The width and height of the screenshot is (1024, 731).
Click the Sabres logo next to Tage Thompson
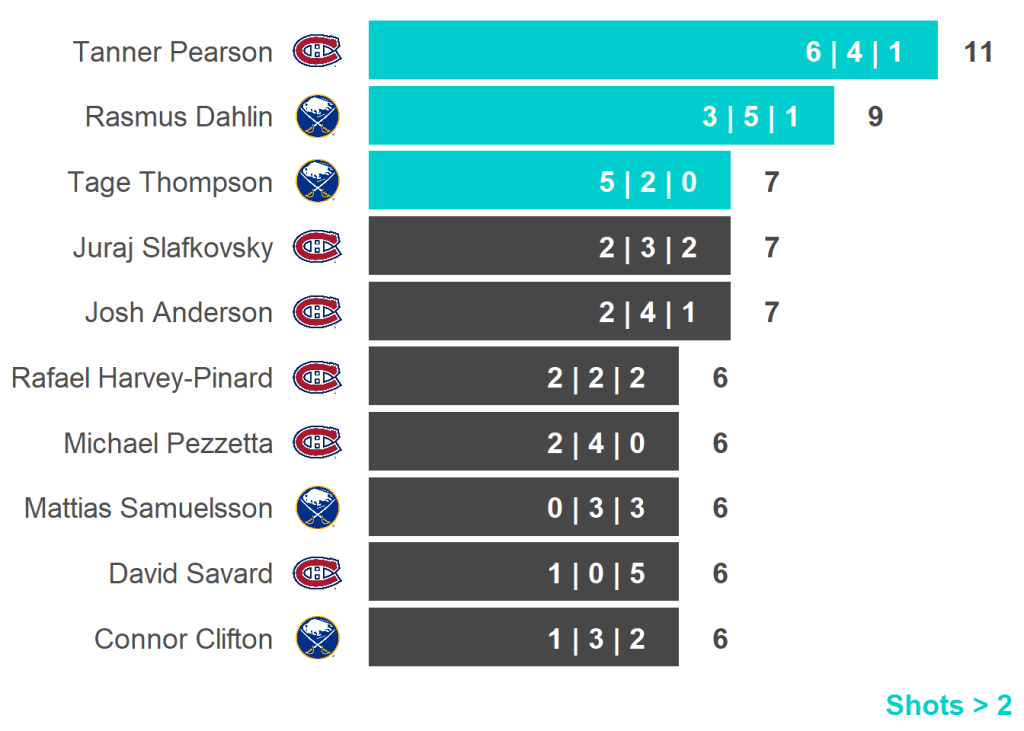click(317, 182)
